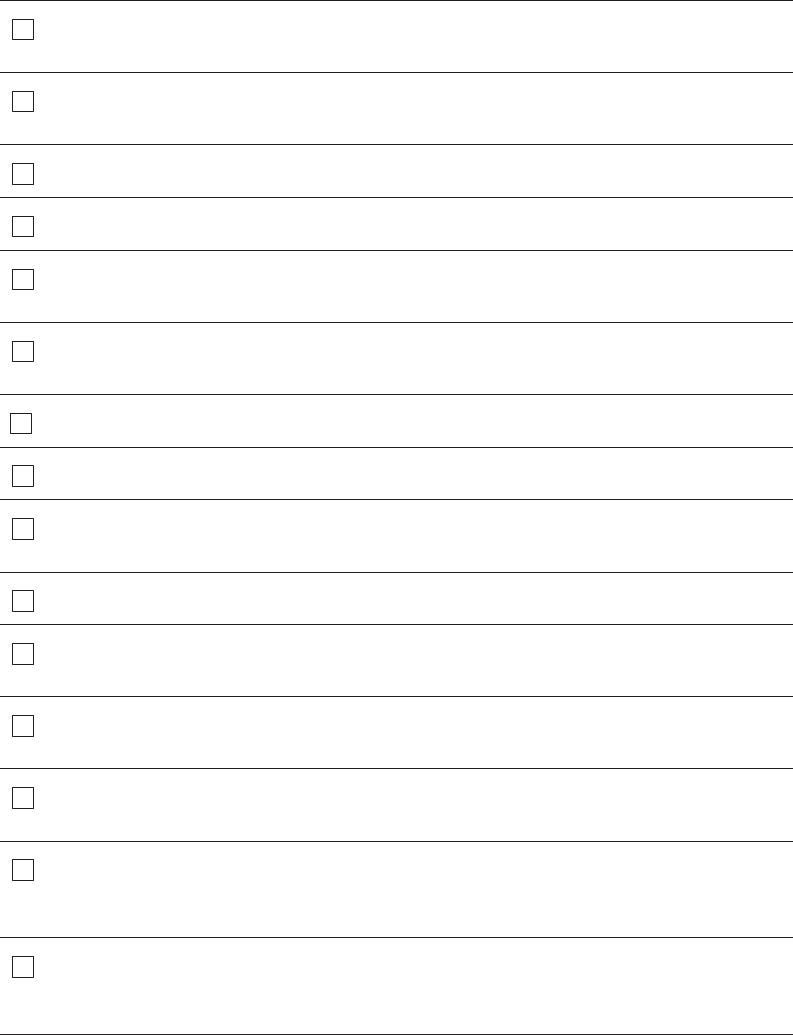Check the second row's checkbox
This screenshot has height=1035, width=793.
(23, 102)
